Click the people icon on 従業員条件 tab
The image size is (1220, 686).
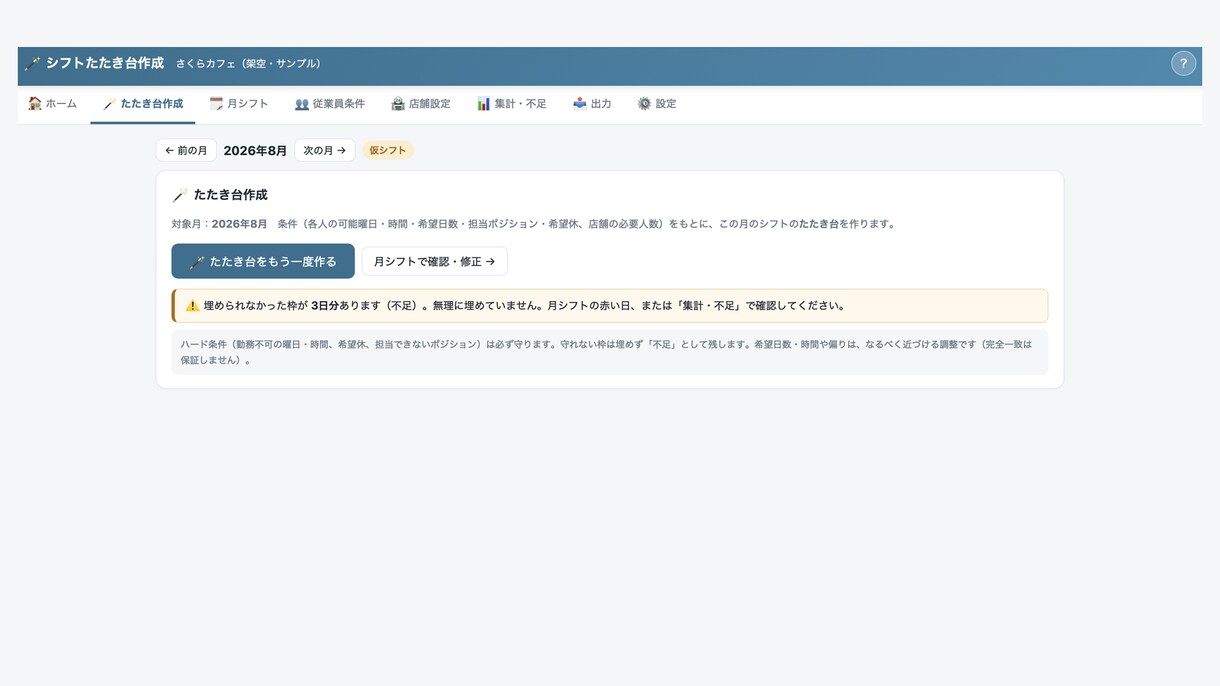pos(301,104)
